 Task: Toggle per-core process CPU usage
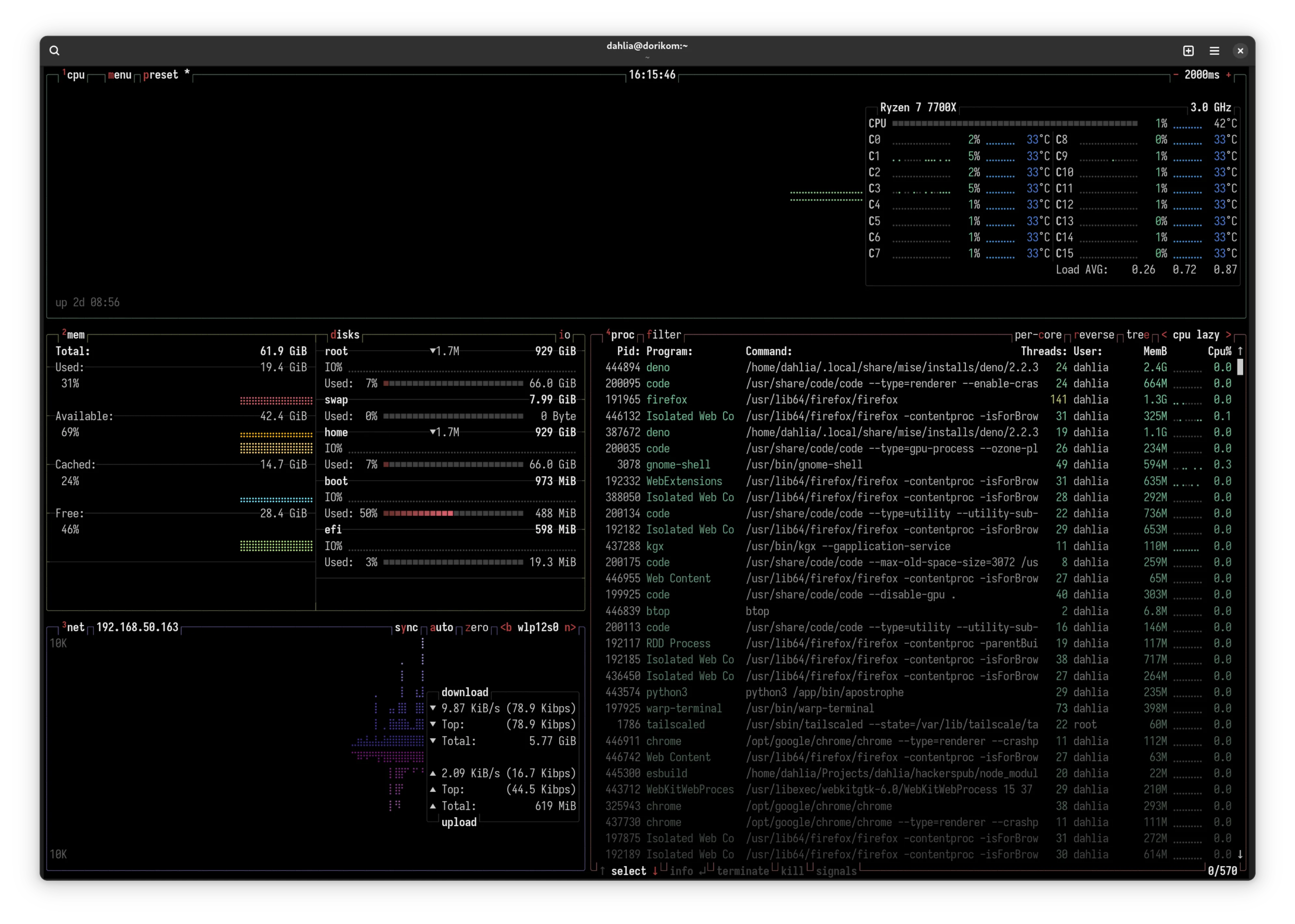click(1038, 335)
